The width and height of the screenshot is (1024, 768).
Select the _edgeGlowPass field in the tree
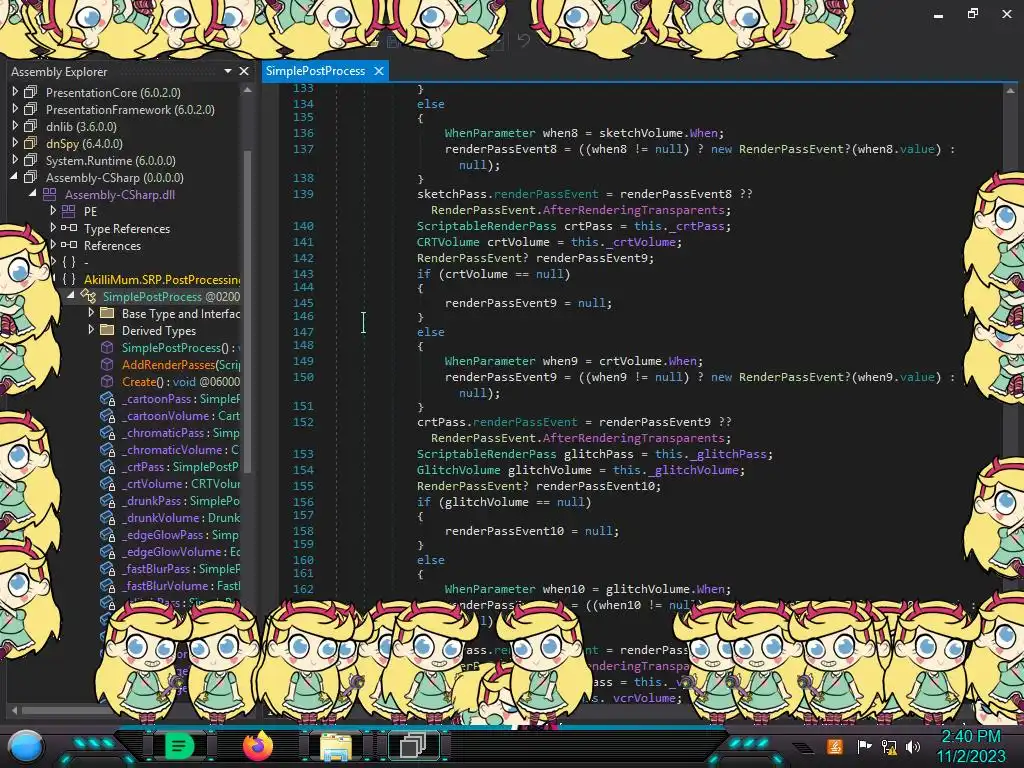(180, 535)
